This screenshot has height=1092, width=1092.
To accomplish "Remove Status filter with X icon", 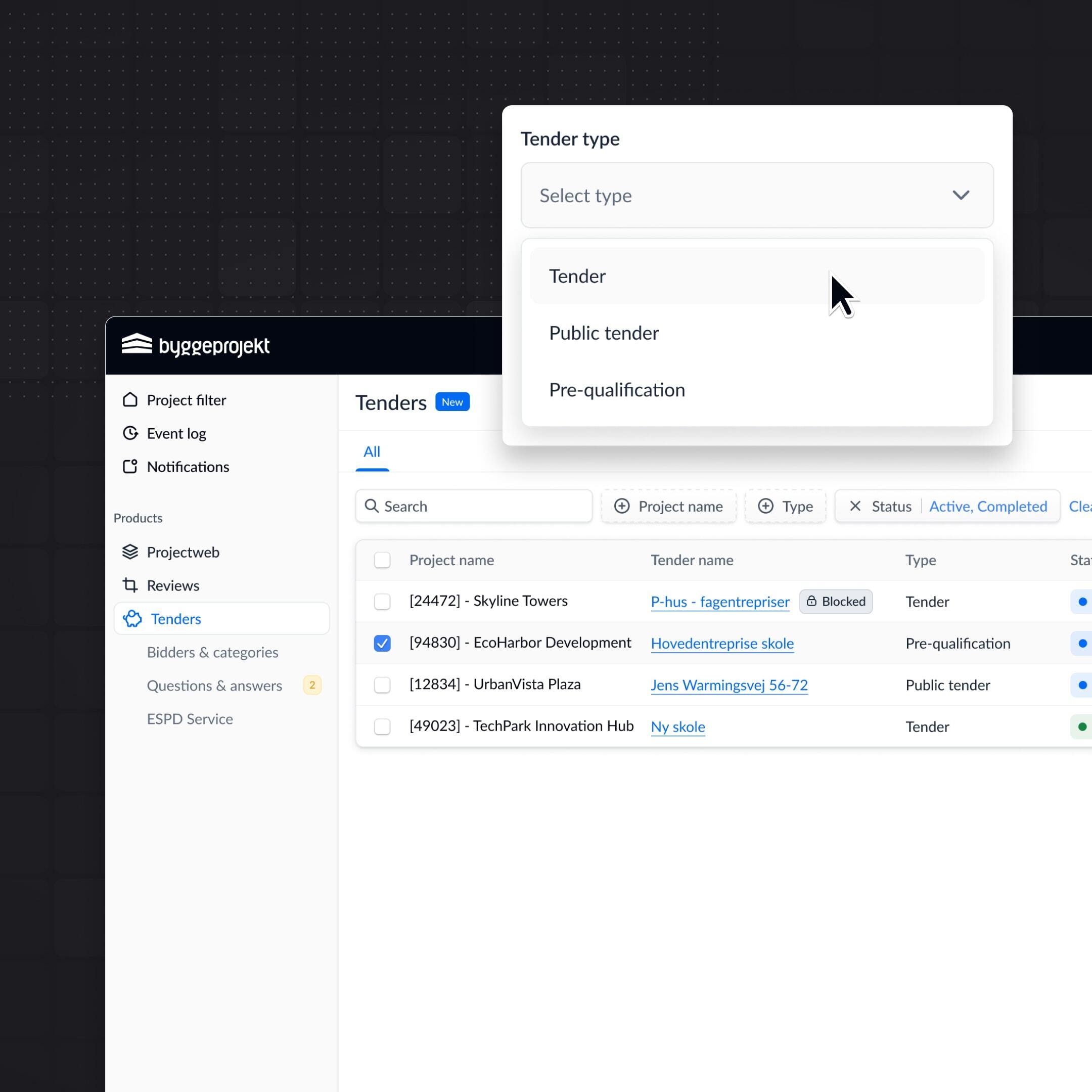I will (x=855, y=506).
